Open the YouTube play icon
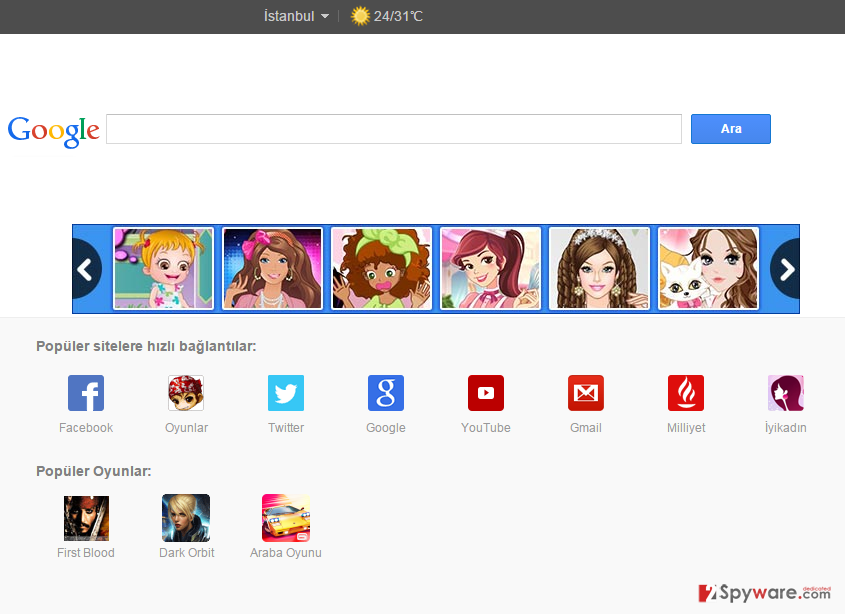This screenshot has height=614, width=845. (486, 393)
